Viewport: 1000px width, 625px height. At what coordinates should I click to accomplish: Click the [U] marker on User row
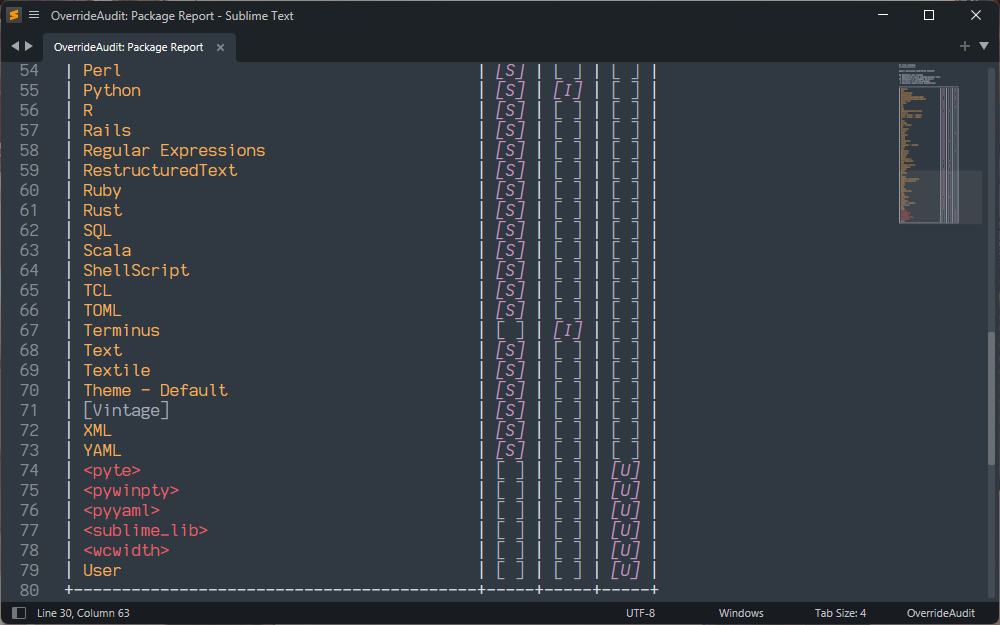pos(625,570)
